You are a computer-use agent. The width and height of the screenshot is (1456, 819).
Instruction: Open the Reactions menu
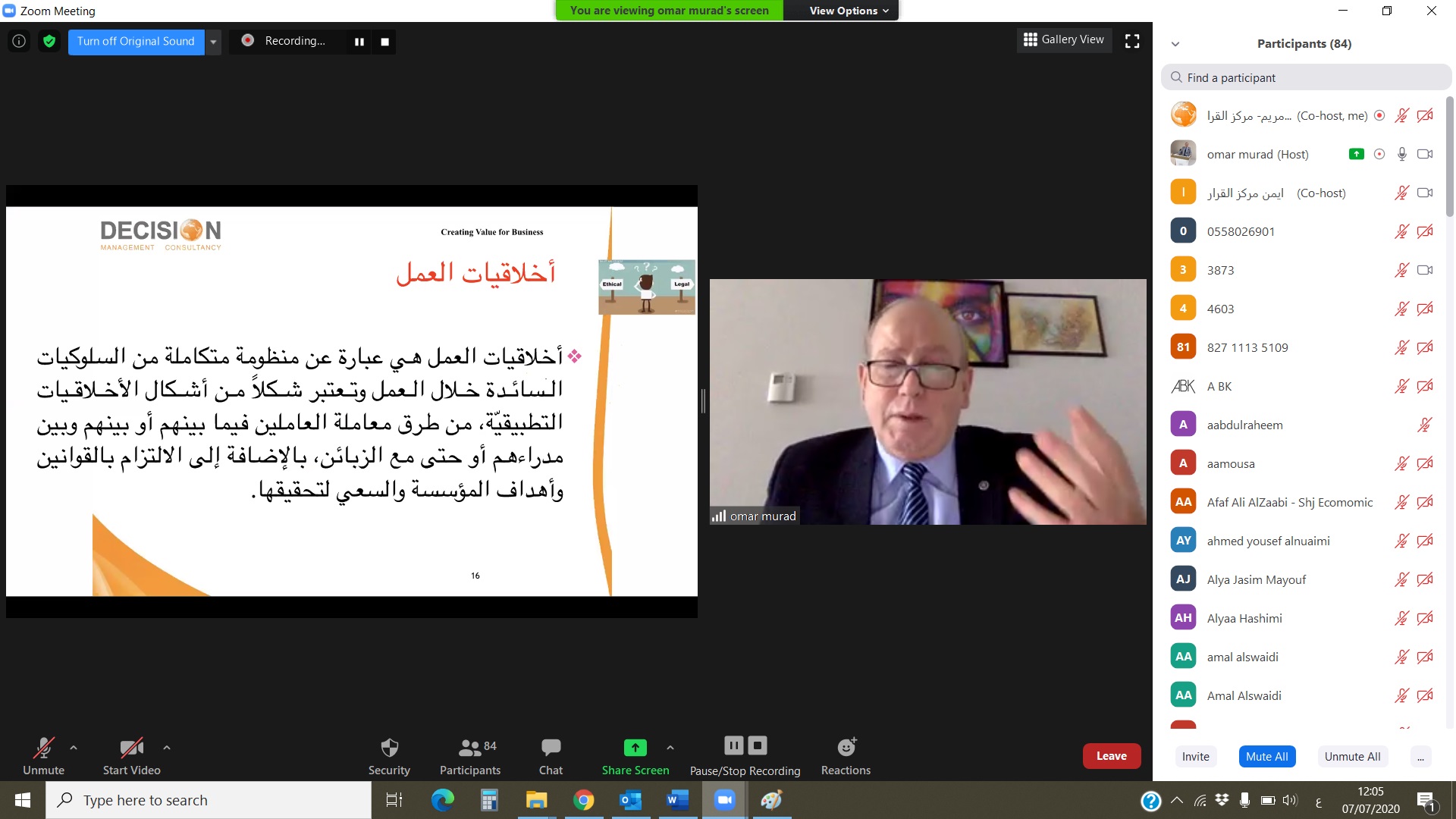point(846,748)
